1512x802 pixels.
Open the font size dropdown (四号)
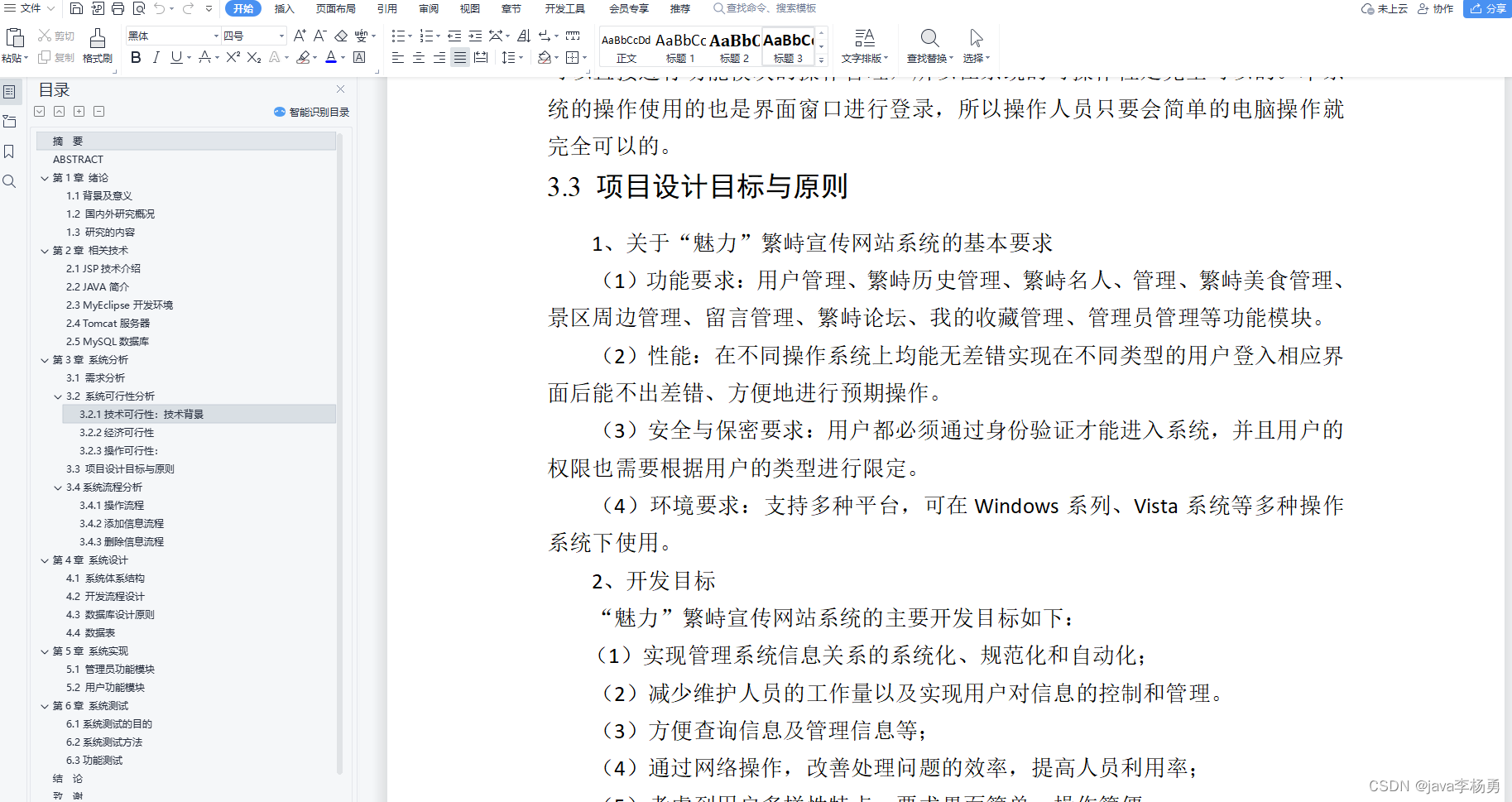pyautogui.click(x=281, y=36)
